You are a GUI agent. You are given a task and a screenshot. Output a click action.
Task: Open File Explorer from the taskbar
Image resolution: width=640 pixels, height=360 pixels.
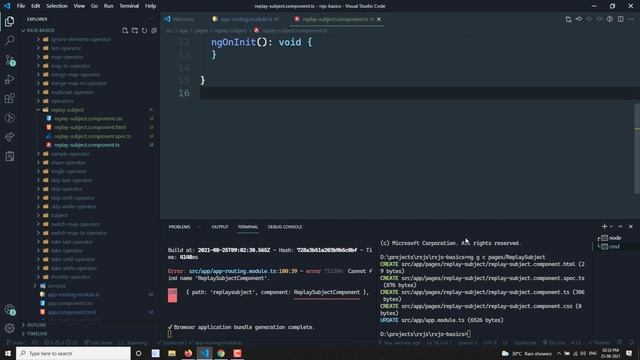[x=172, y=353]
